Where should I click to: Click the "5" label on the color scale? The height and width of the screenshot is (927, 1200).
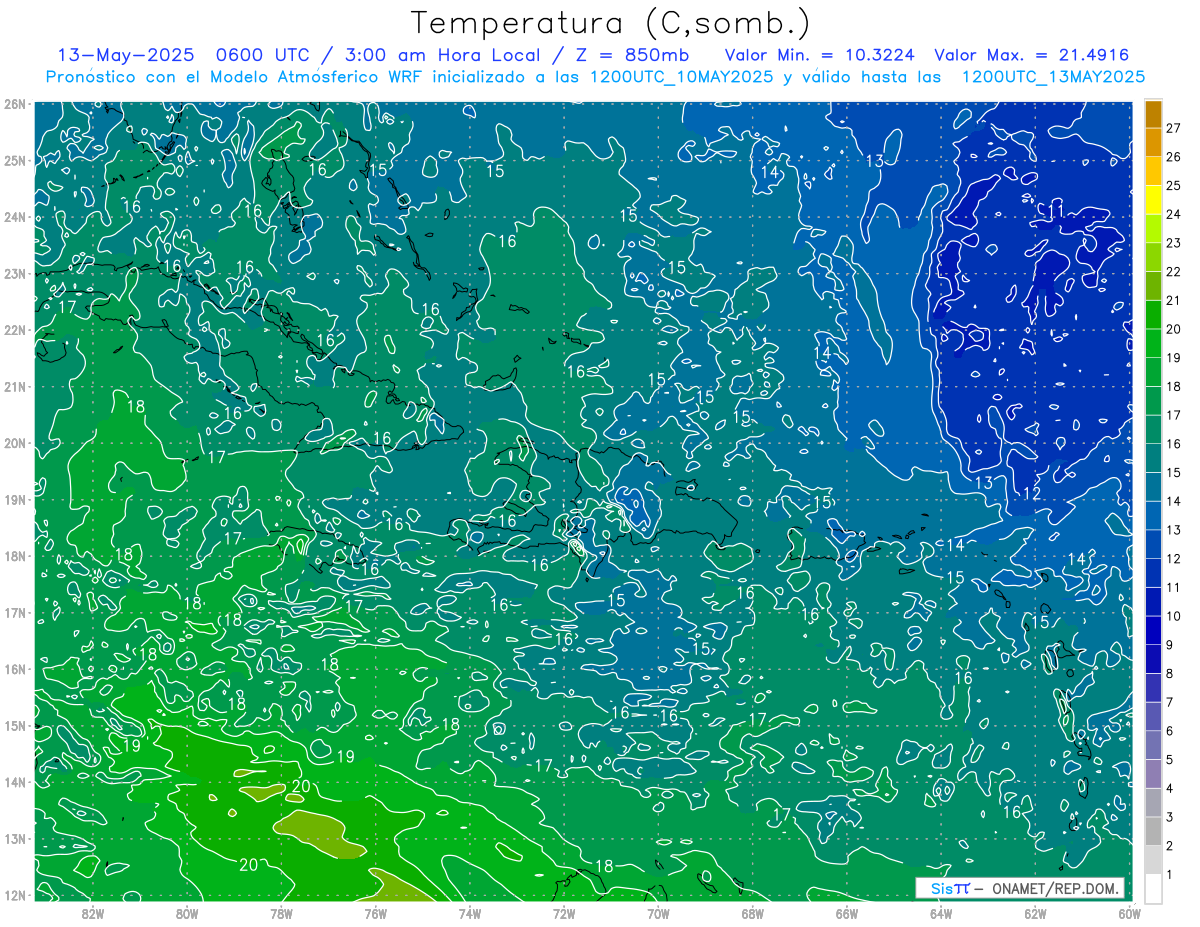tap(1170, 760)
